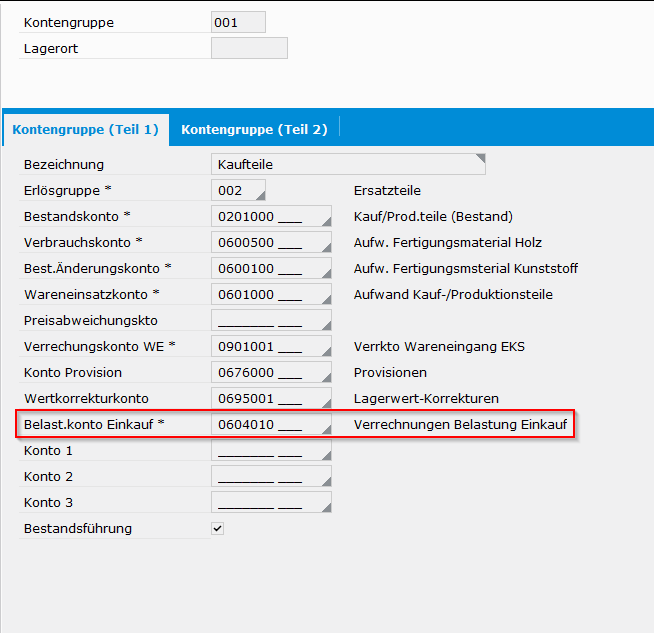Open the Kontengruppe (Teil 2) tab
Image resolution: width=654 pixels, height=633 pixels.
tap(254, 130)
